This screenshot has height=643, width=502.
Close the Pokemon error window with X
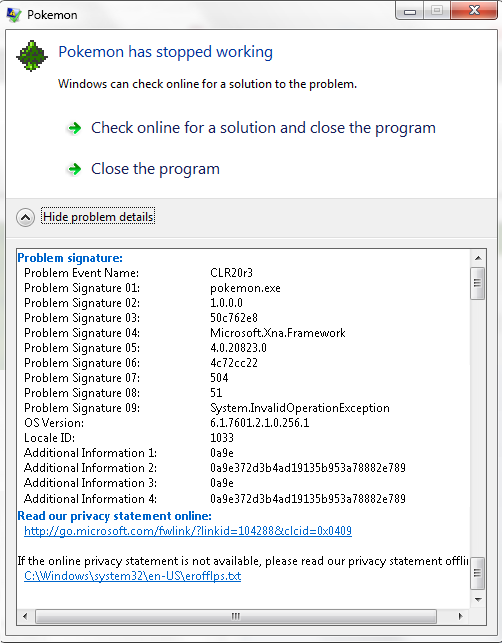click(474, 10)
